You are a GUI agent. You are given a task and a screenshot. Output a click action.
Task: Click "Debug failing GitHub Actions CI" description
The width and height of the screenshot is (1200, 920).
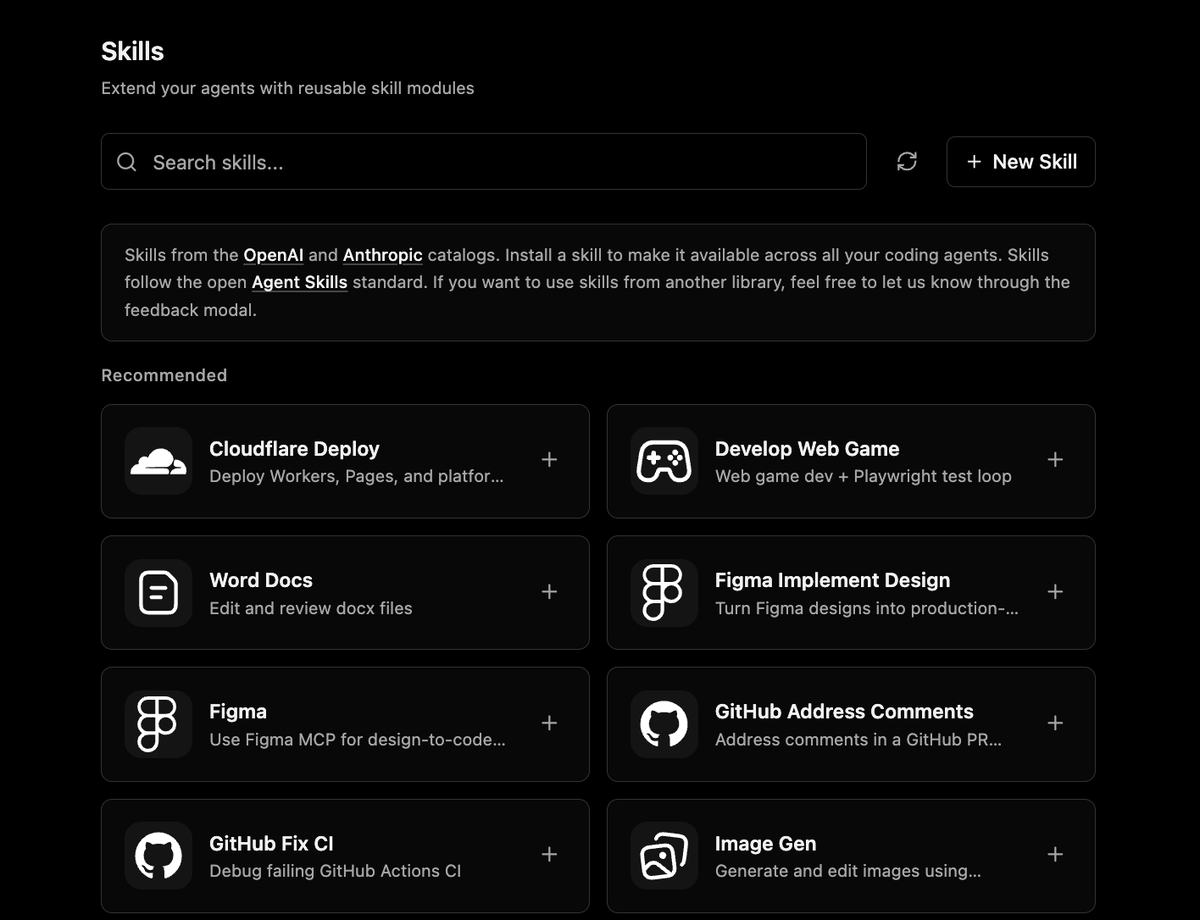pyautogui.click(x=335, y=871)
